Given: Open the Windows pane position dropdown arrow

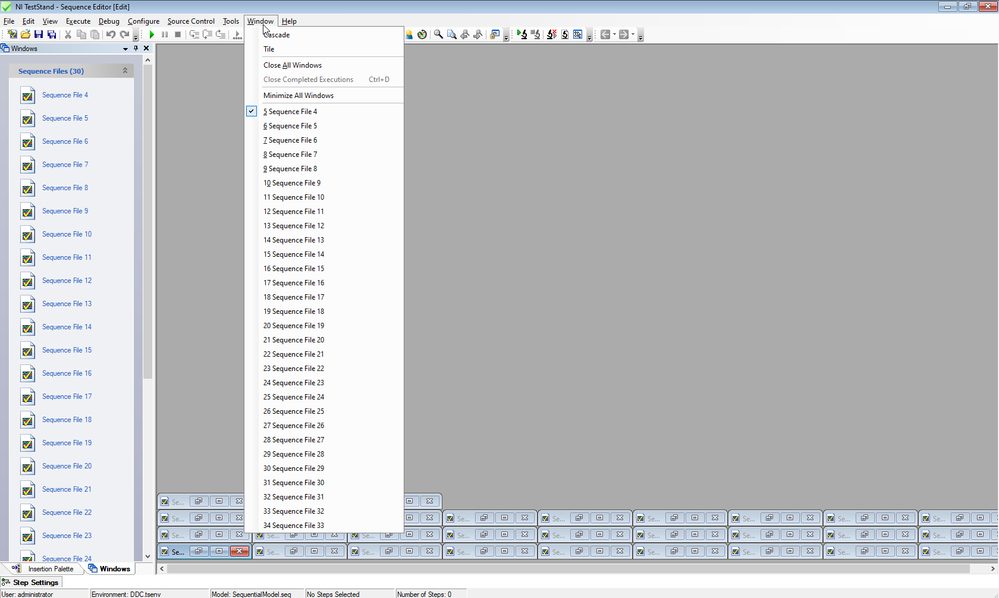Looking at the screenshot, I should [x=125, y=48].
